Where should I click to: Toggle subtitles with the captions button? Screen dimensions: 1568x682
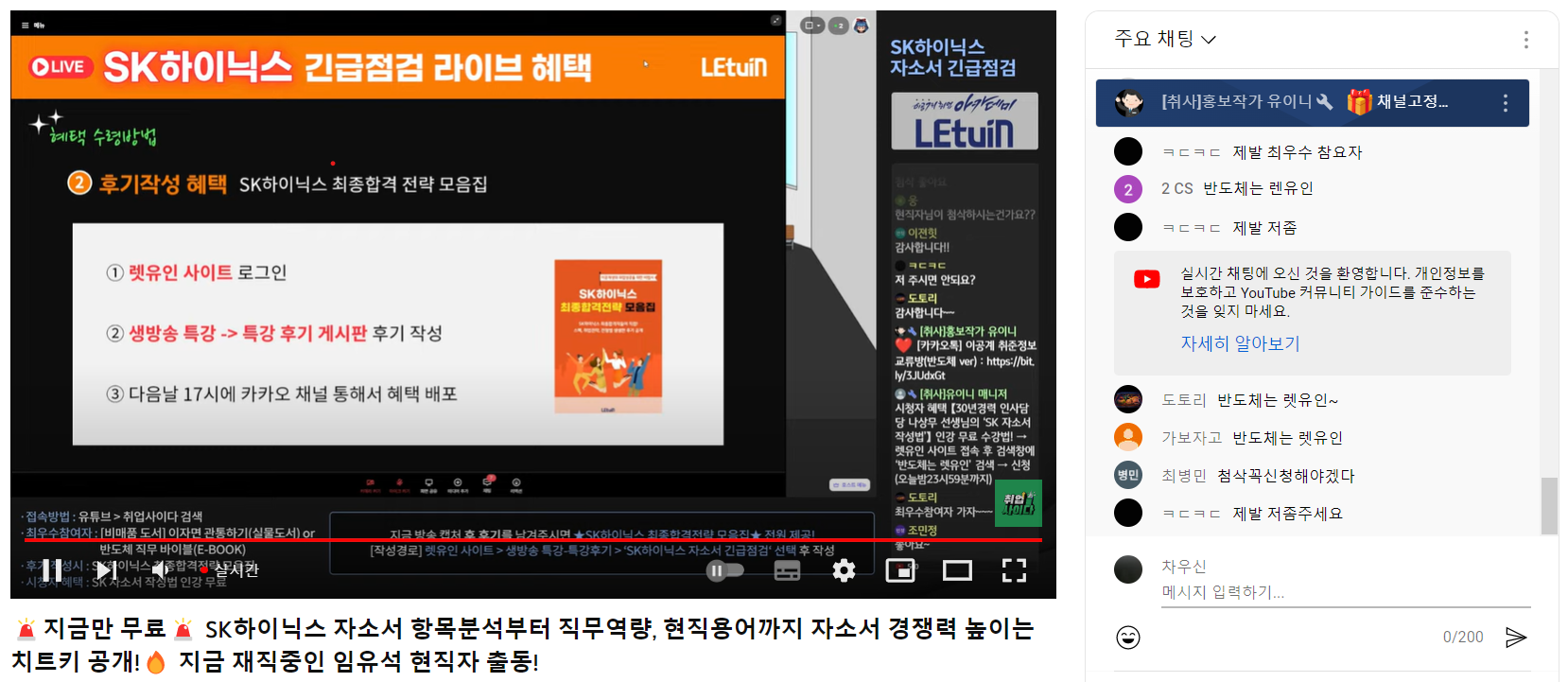(x=787, y=570)
